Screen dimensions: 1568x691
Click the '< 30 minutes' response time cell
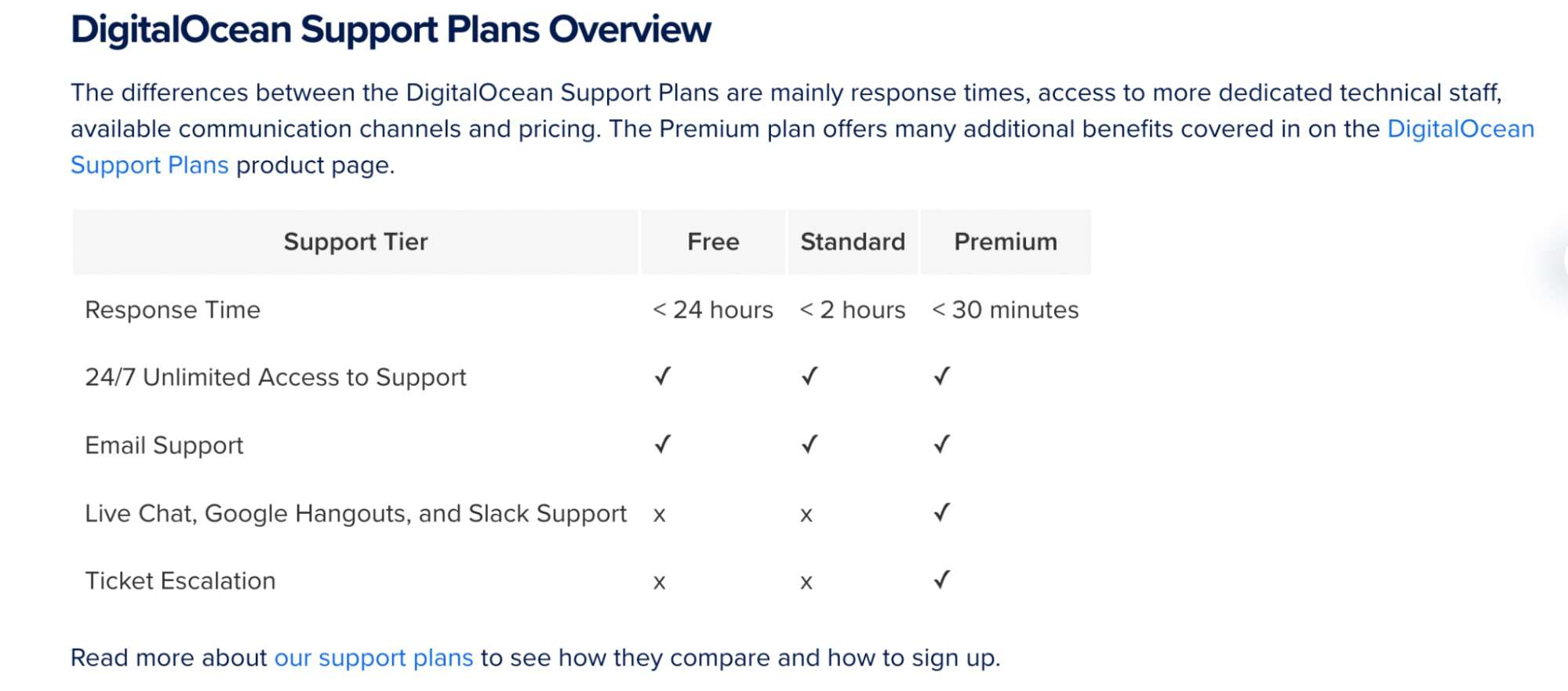tap(1006, 310)
